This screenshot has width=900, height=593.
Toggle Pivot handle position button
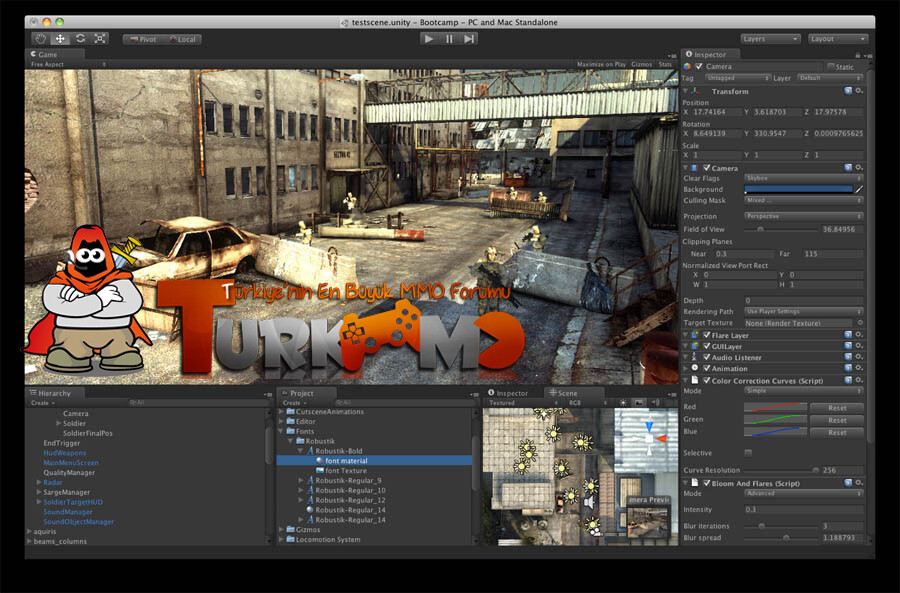click(x=143, y=40)
